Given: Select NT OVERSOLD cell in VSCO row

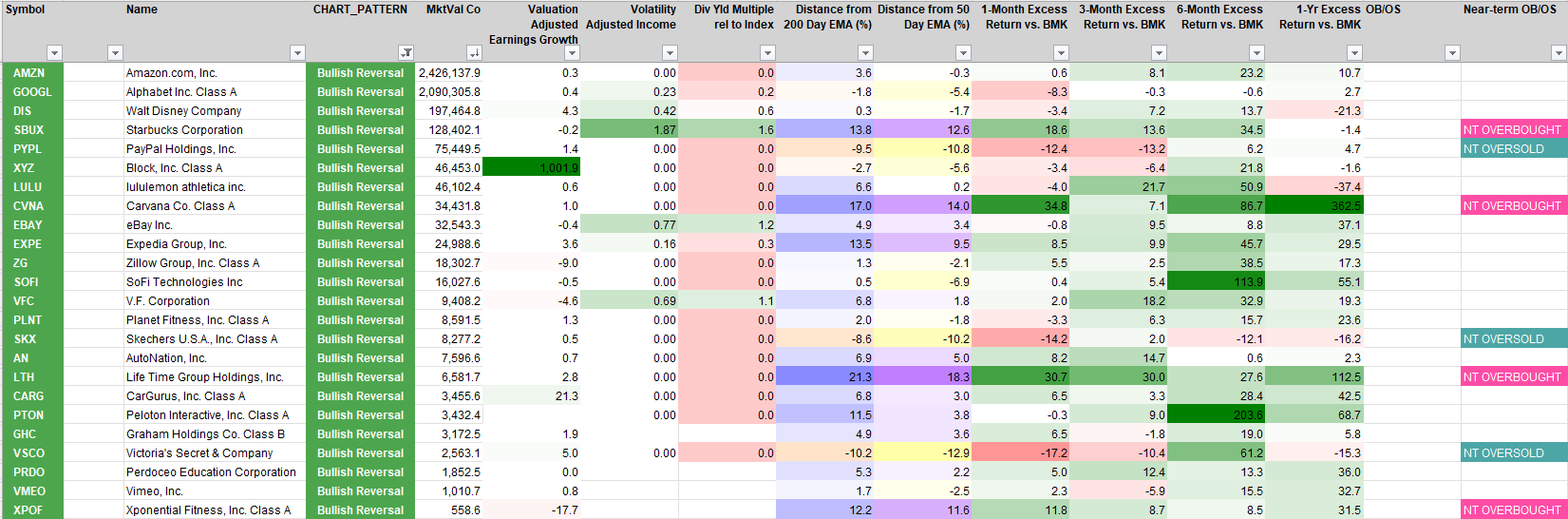Looking at the screenshot, I should pyautogui.click(x=1514, y=453).
